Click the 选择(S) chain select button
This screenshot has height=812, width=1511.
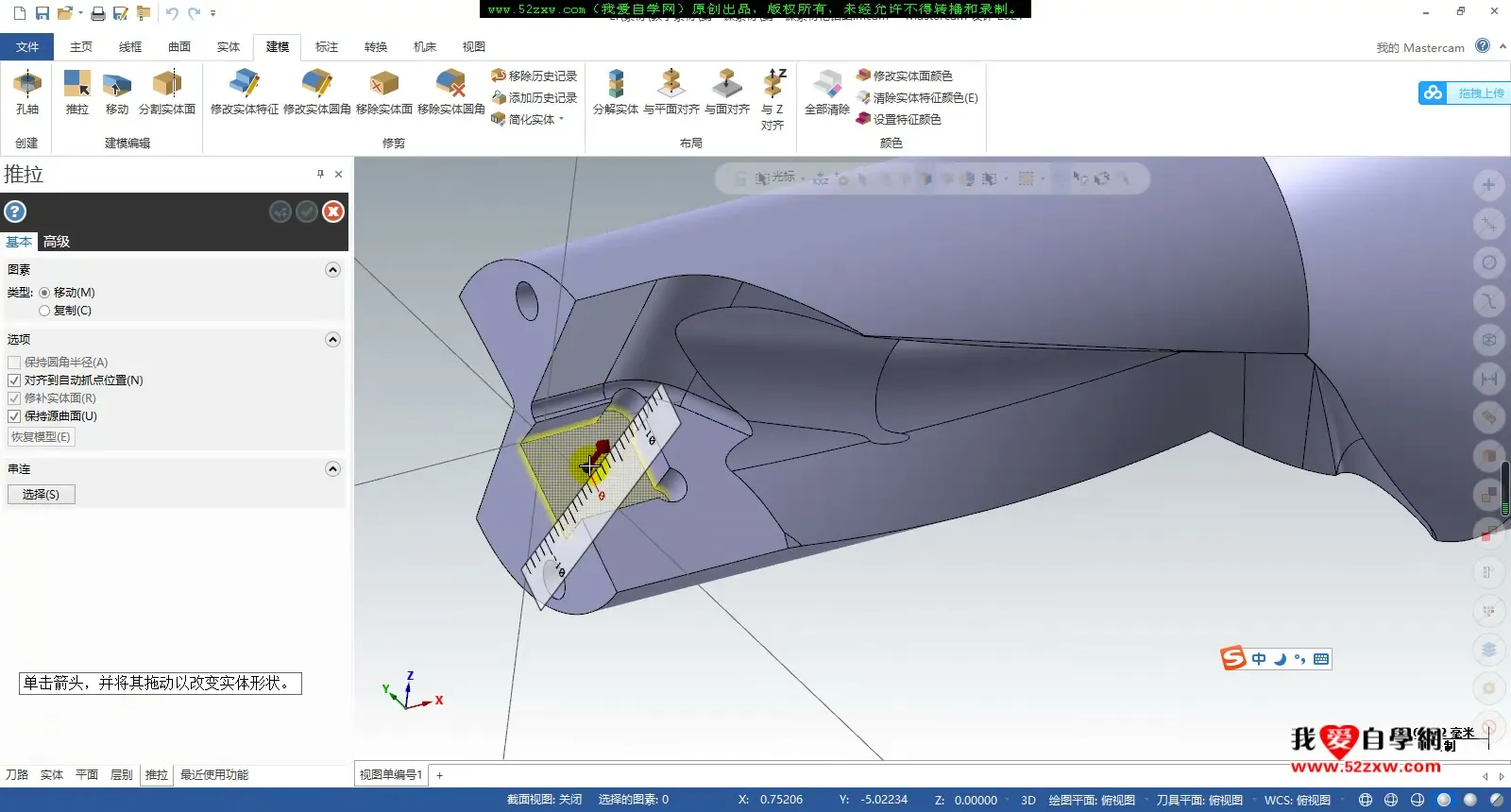(41, 495)
